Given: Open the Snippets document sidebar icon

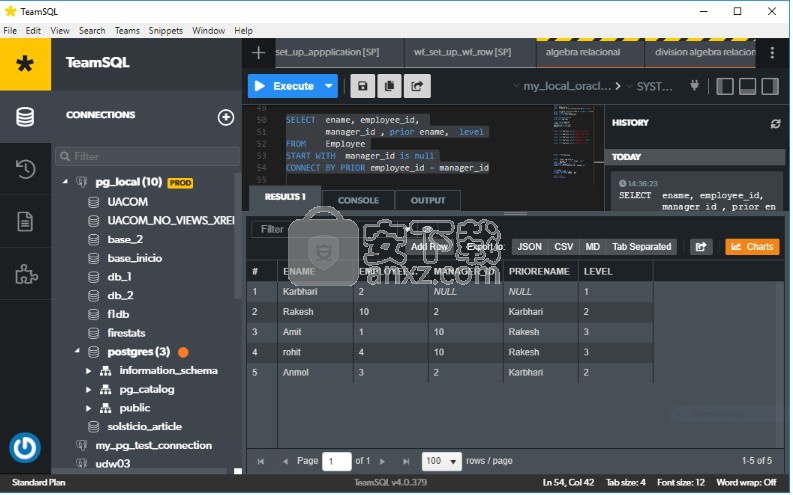Looking at the screenshot, I should click(x=25, y=221).
